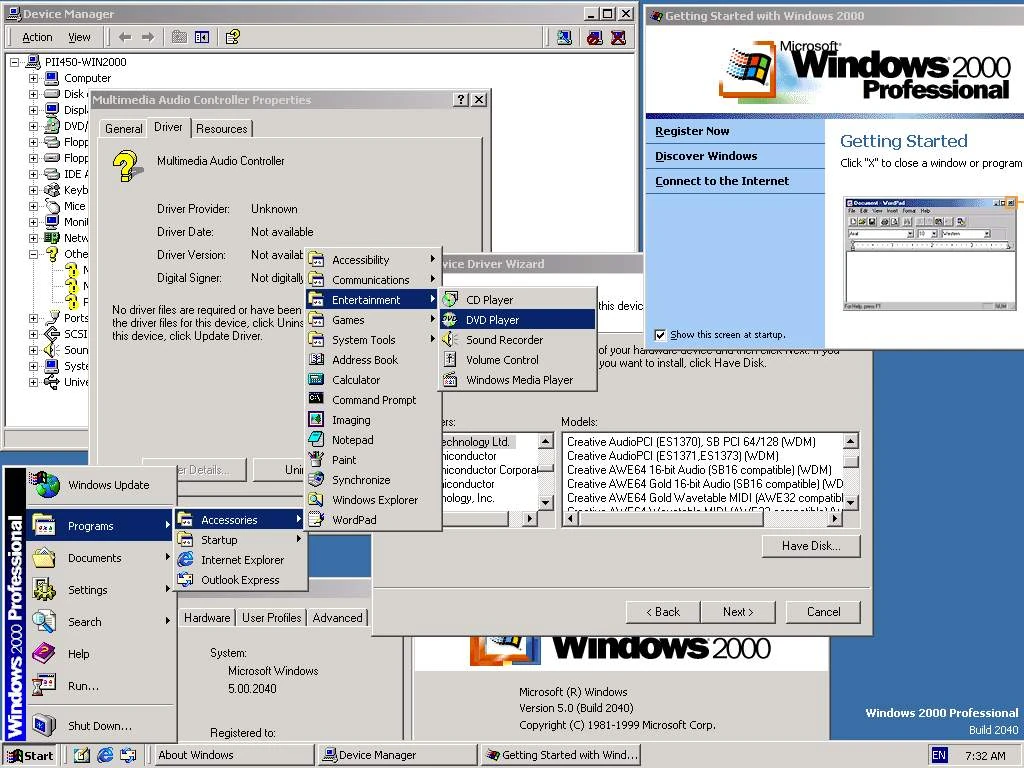Screen dimensions: 1024x768
Task: Select Sound Recorder from the Entertainment menu
Action: (504, 340)
